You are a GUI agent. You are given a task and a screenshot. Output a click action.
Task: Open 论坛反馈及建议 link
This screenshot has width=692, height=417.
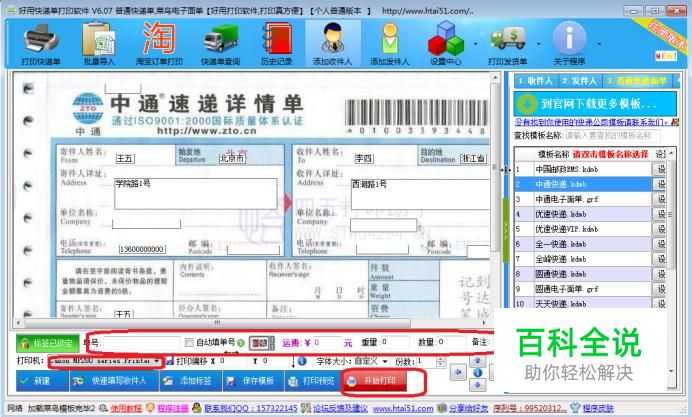(340, 409)
